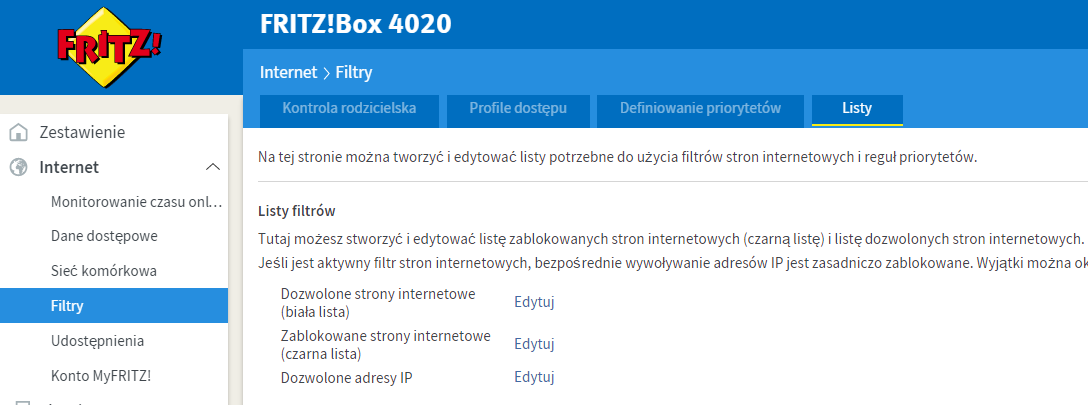Edit the Dozwolone adresy IP list
This screenshot has width=1088, height=405.
(x=534, y=377)
